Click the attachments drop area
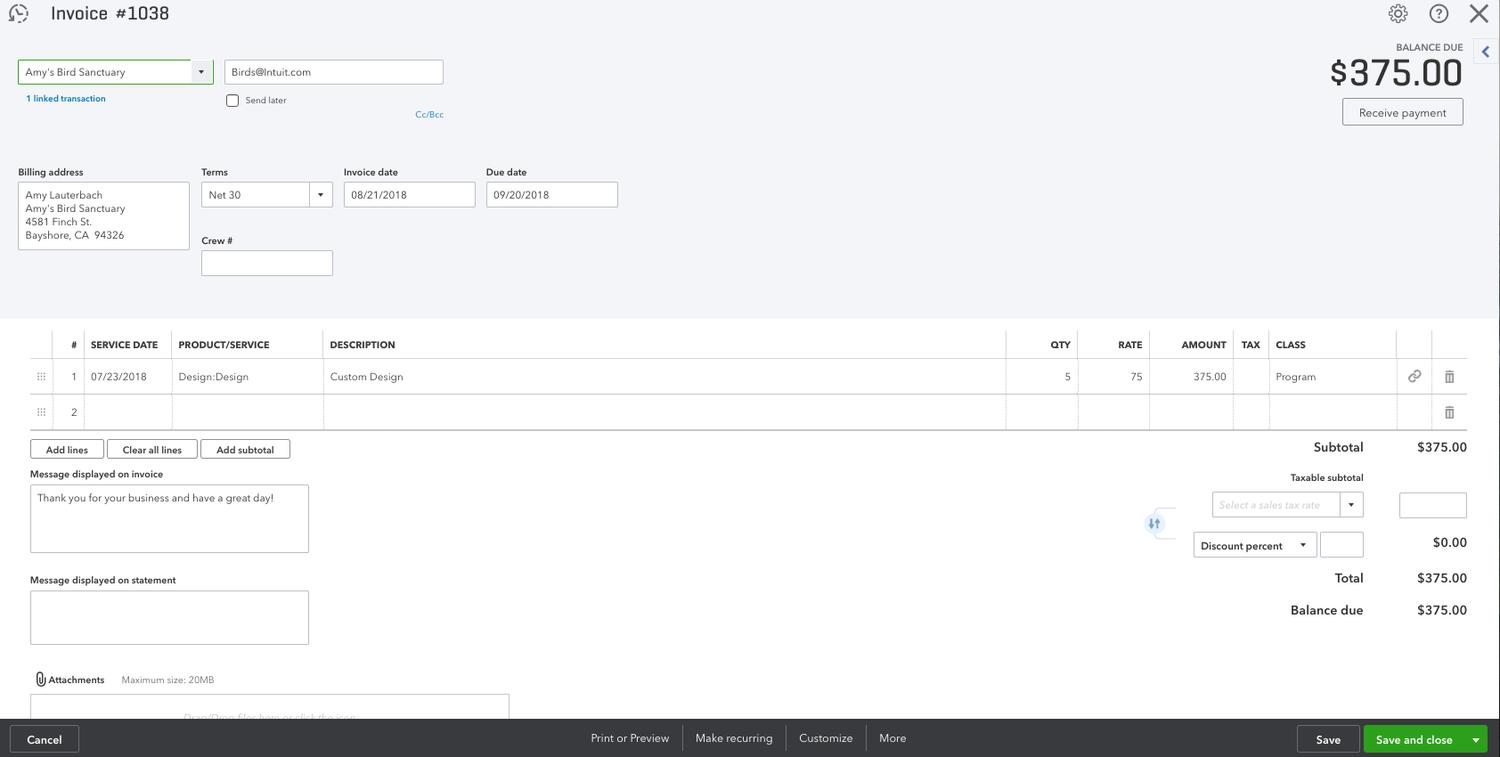 coord(269,707)
